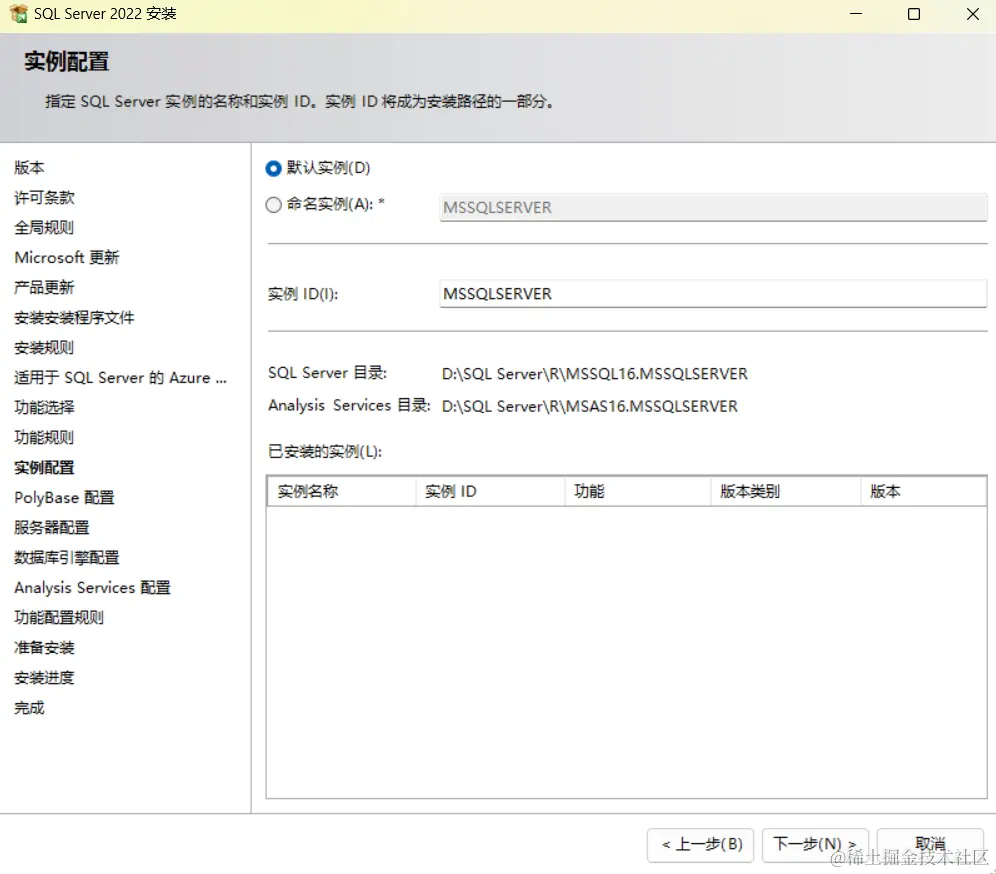Viewport: 996px width, 874px height.
Task: Select the 默认实例 radio button
Action: pos(272,168)
